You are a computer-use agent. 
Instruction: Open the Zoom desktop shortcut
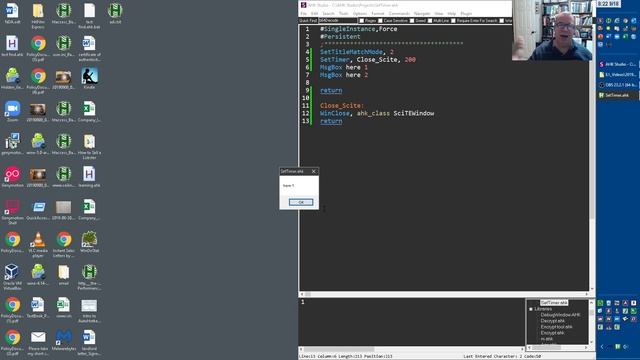click(12, 111)
